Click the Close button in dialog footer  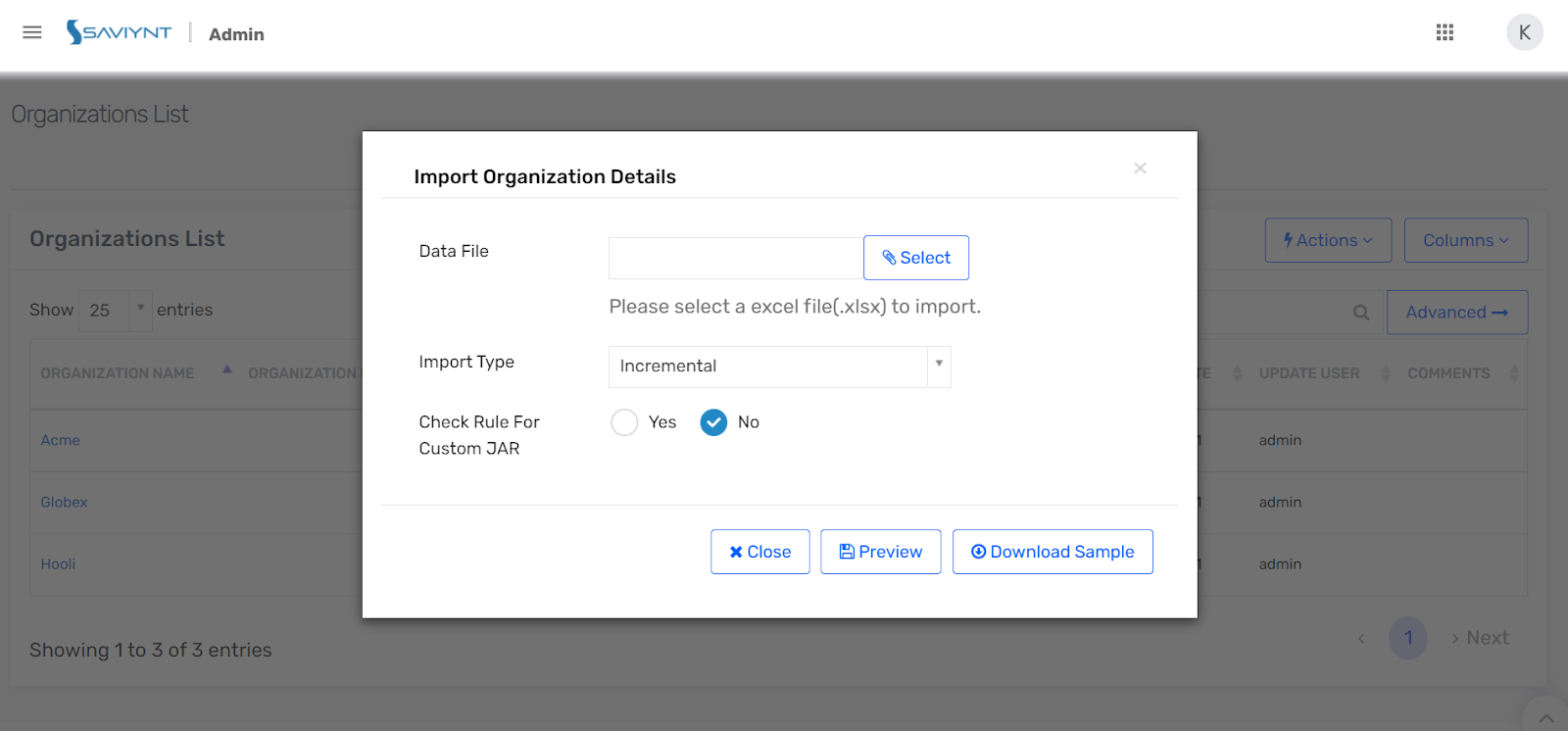coord(760,552)
